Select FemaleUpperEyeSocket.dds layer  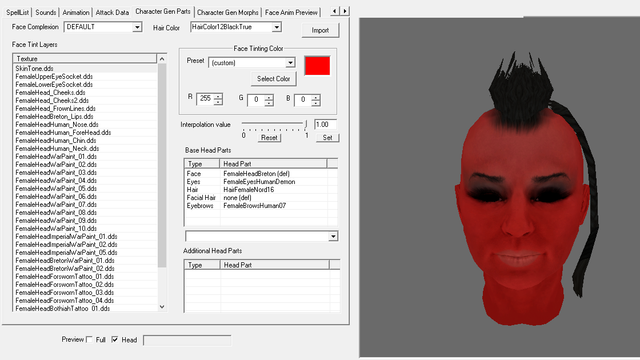[x=85, y=76]
